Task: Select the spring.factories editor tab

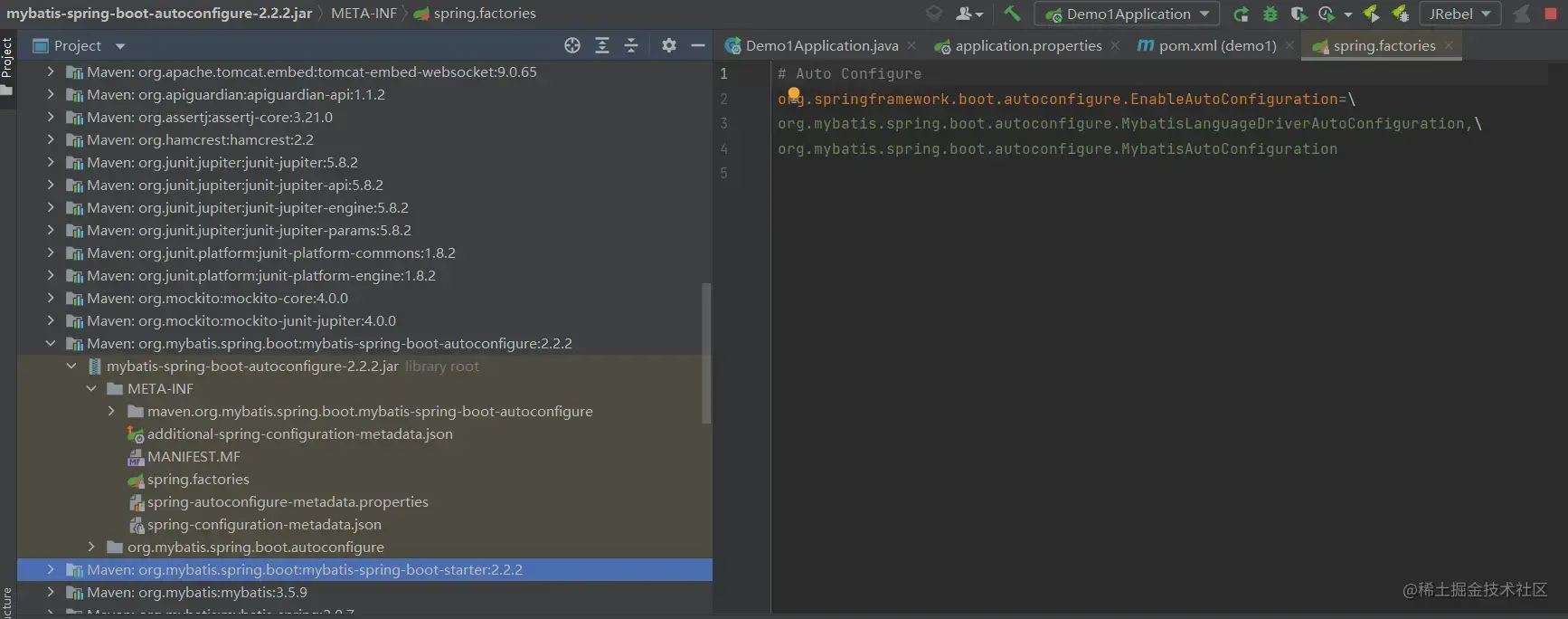Action: click(1384, 45)
